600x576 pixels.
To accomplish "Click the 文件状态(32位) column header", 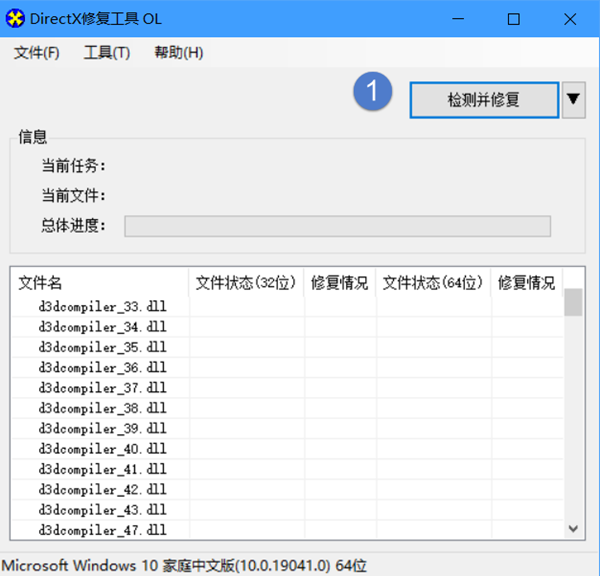I will coord(246,283).
